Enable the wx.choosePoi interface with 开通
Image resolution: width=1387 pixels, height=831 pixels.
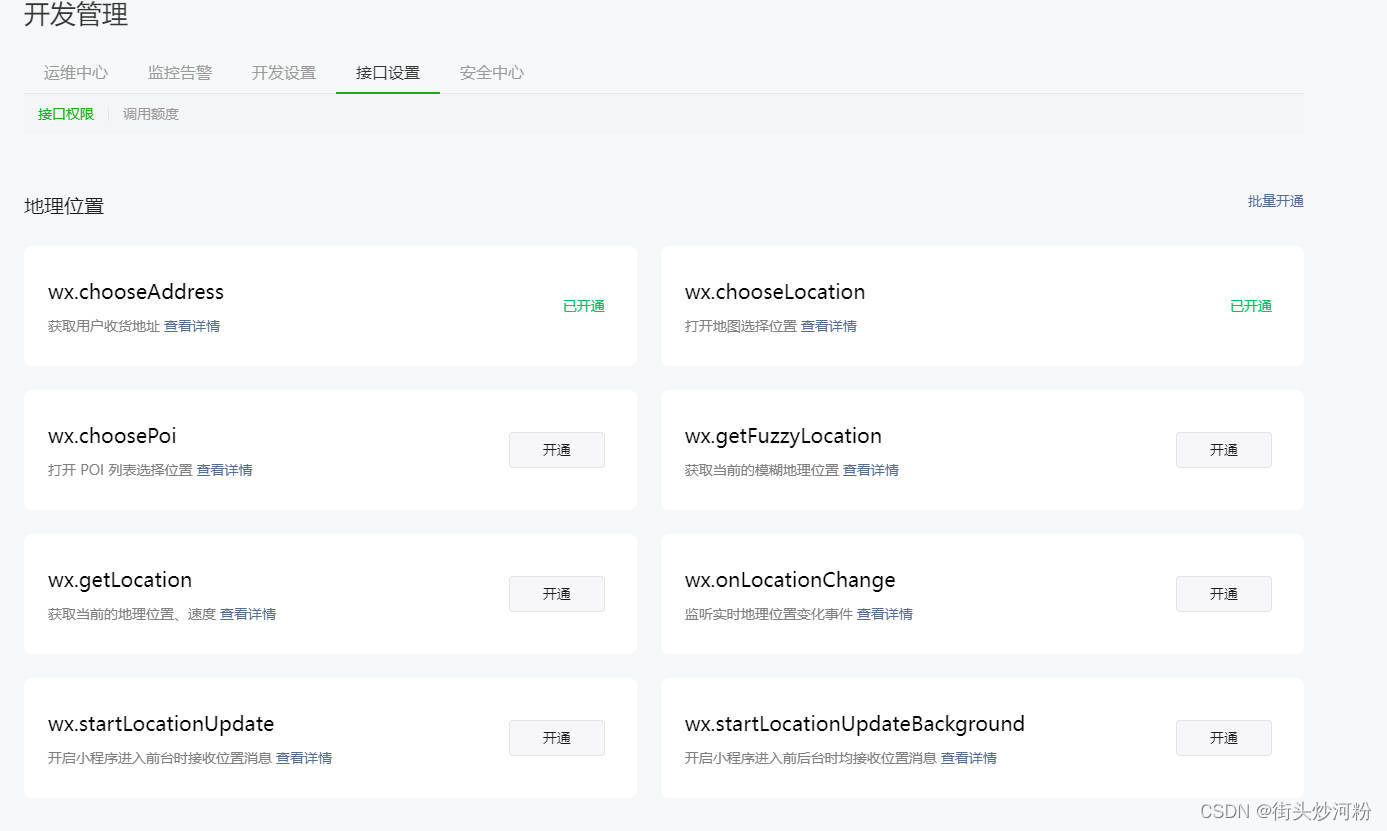click(557, 450)
